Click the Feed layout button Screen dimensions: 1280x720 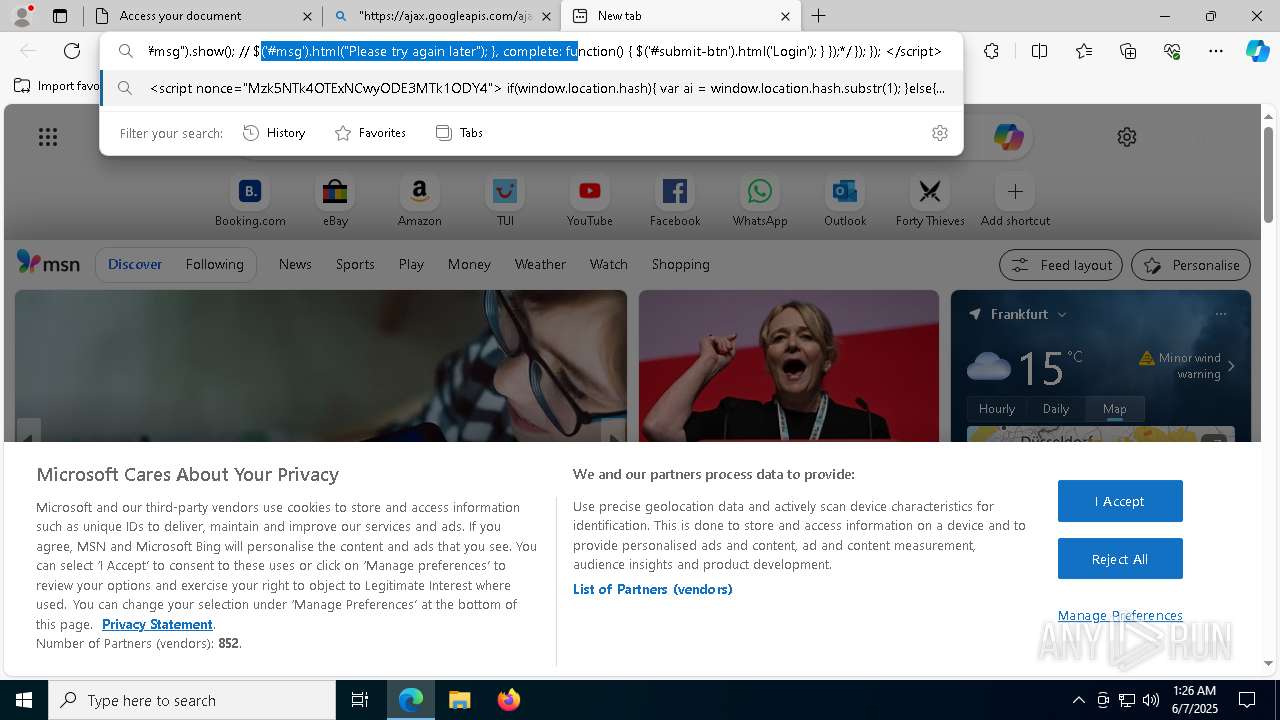1061,265
